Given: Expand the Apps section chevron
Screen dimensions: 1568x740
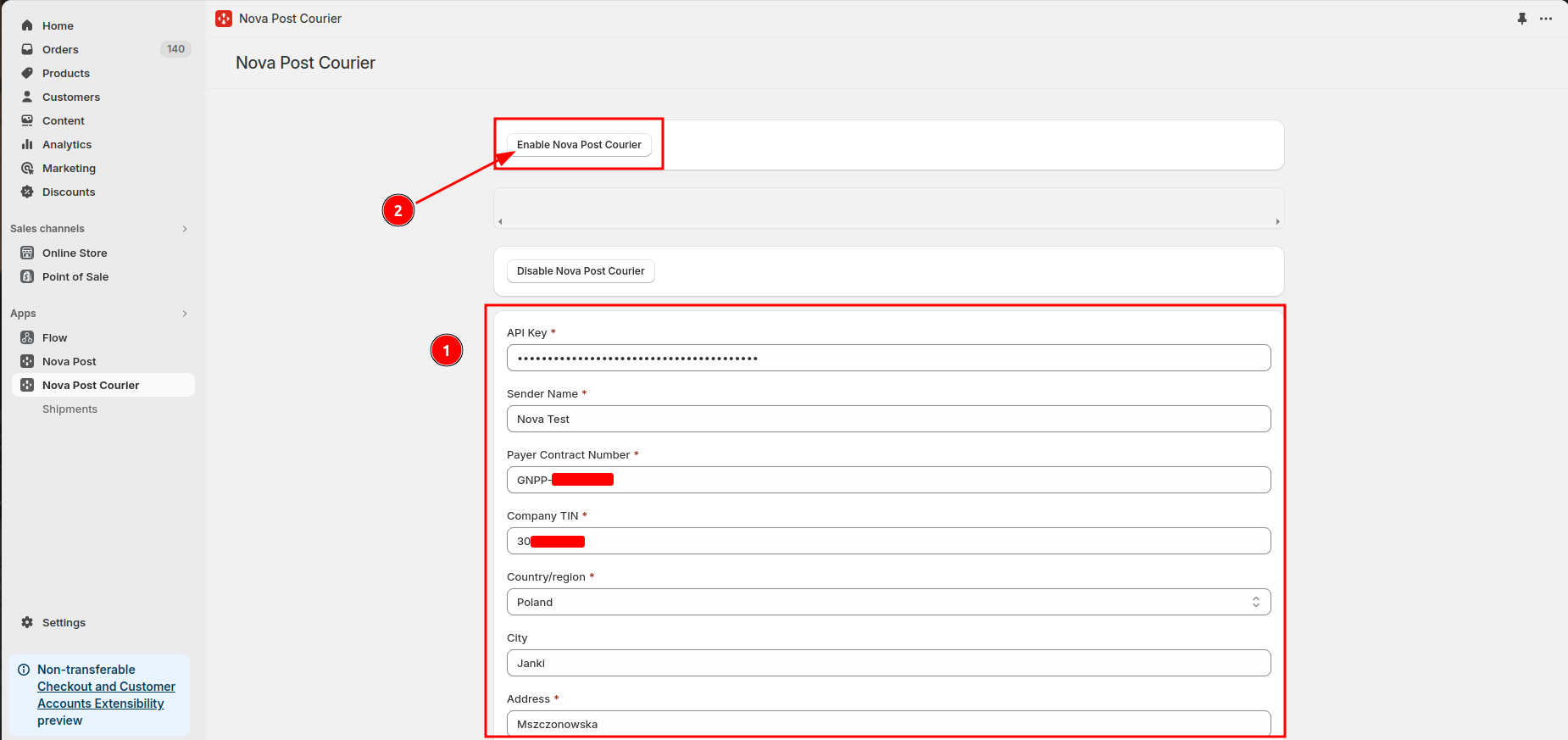Looking at the screenshot, I should coord(185,314).
